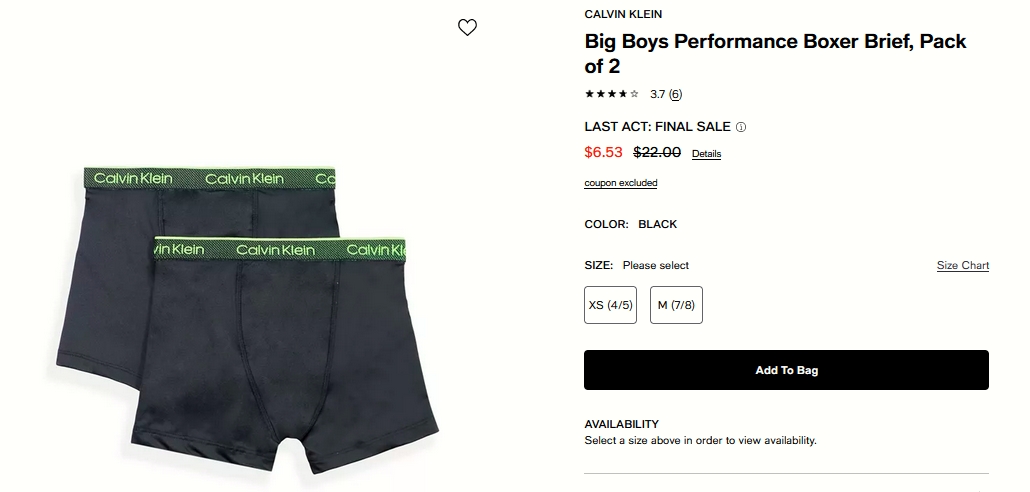Open the Size Chart link

[962, 265]
